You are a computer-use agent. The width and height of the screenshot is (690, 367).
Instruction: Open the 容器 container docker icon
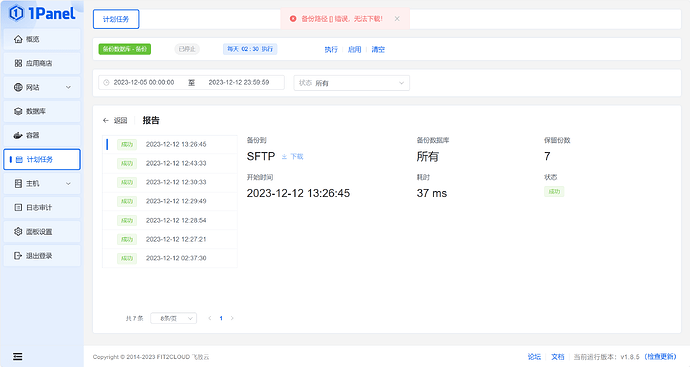(x=18, y=135)
